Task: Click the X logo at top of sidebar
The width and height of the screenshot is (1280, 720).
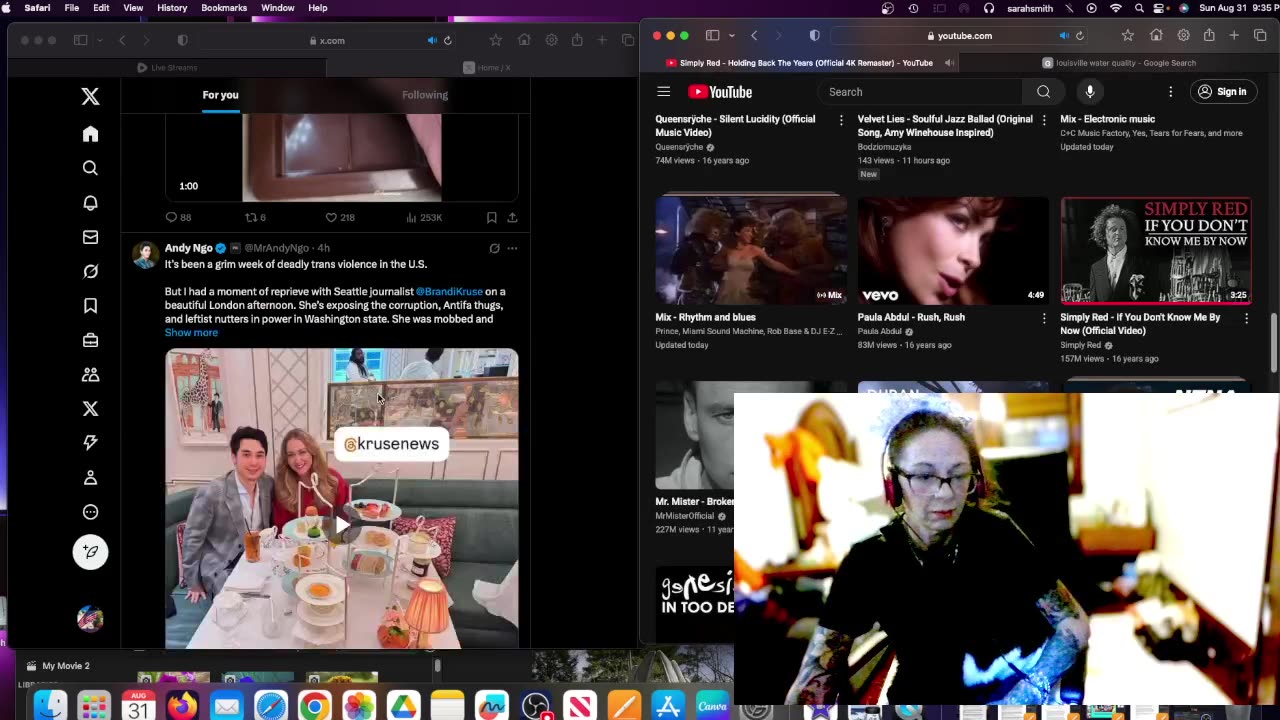Action: click(x=90, y=96)
